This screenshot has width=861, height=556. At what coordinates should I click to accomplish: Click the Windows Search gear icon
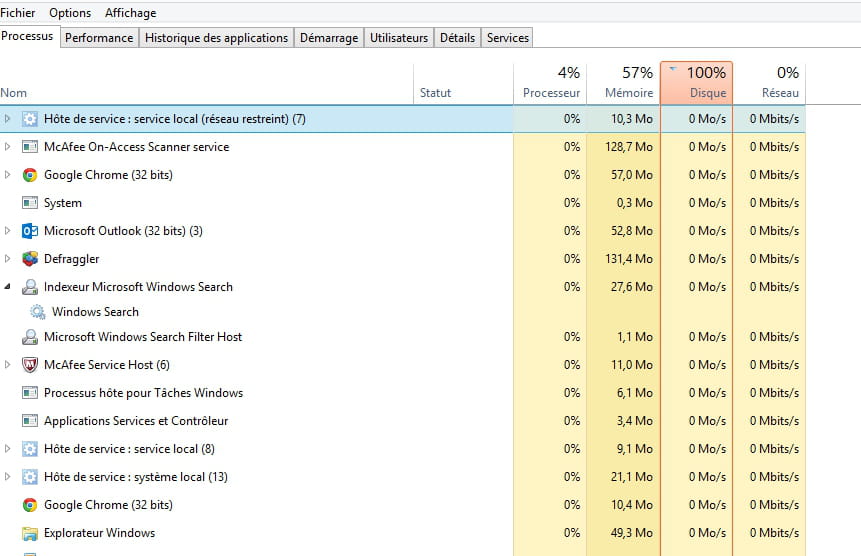coord(37,312)
